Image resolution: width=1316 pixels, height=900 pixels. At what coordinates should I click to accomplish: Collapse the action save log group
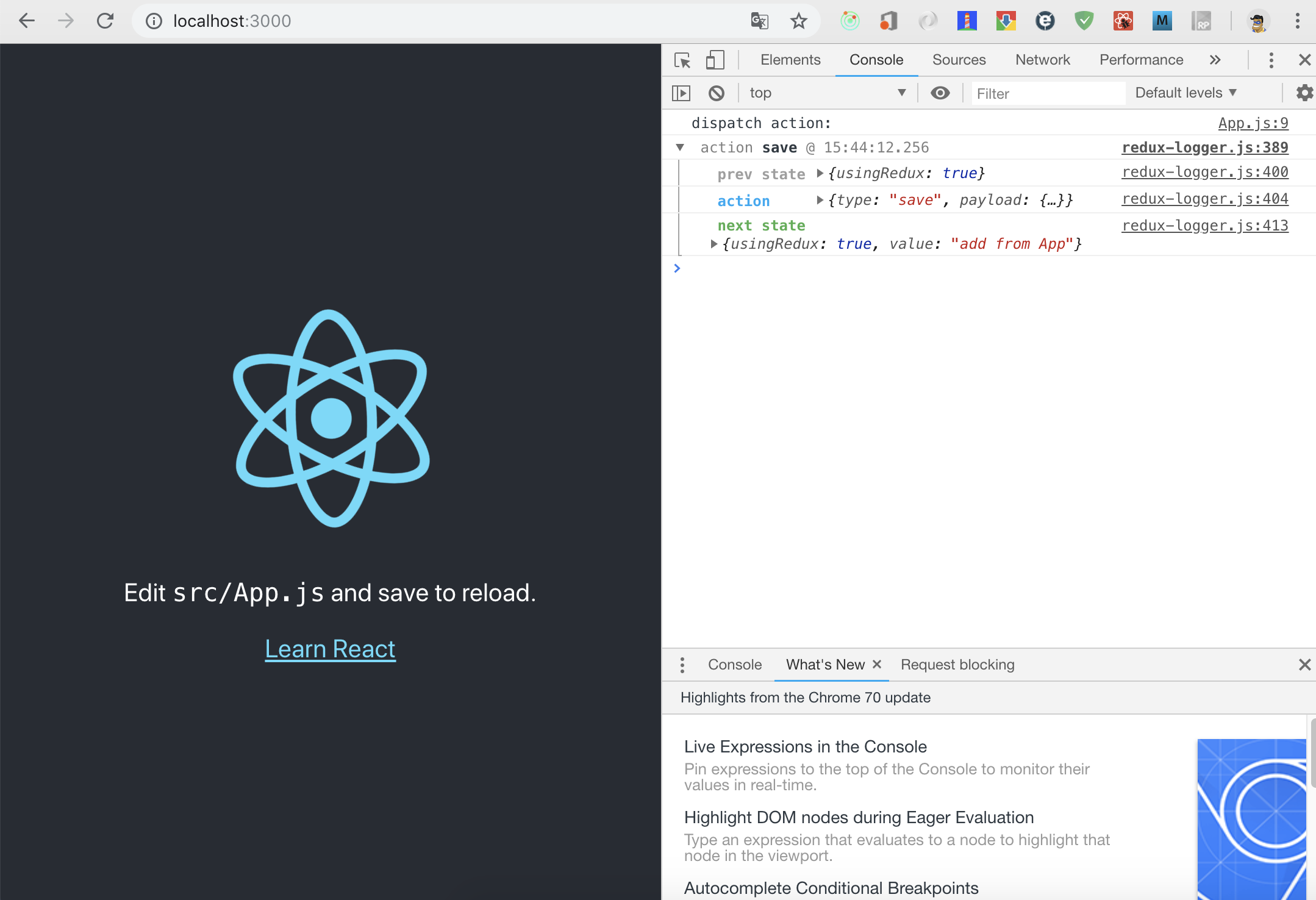coord(680,148)
